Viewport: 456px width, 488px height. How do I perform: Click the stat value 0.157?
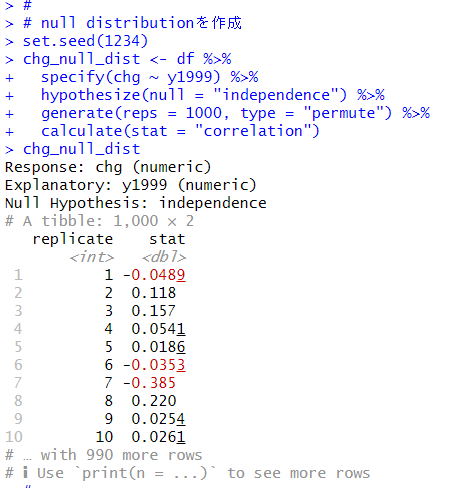154,311
